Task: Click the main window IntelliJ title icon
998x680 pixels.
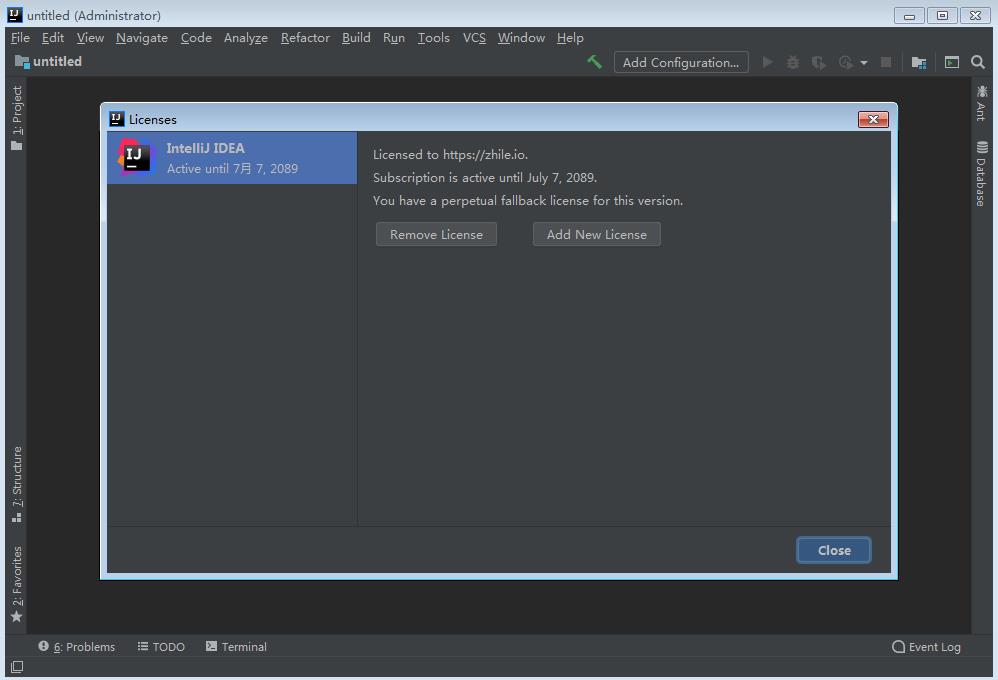Action: point(15,15)
